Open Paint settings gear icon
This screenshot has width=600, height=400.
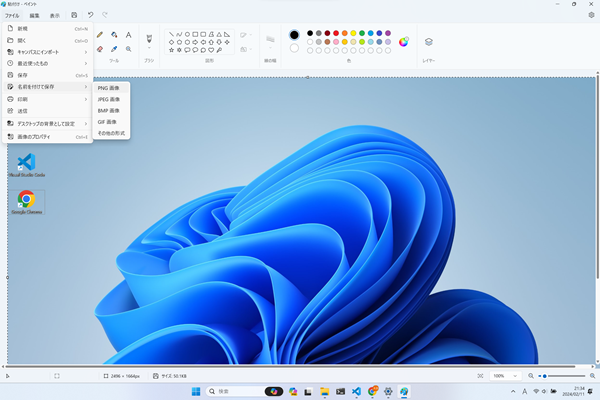[x=591, y=16]
